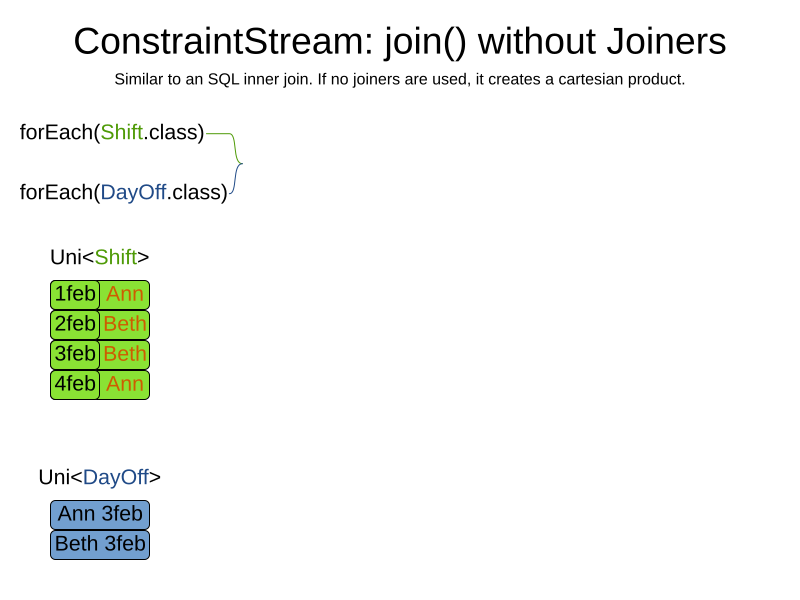
Task: Select the Ann 3feb day-off block
Action: (x=100, y=514)
